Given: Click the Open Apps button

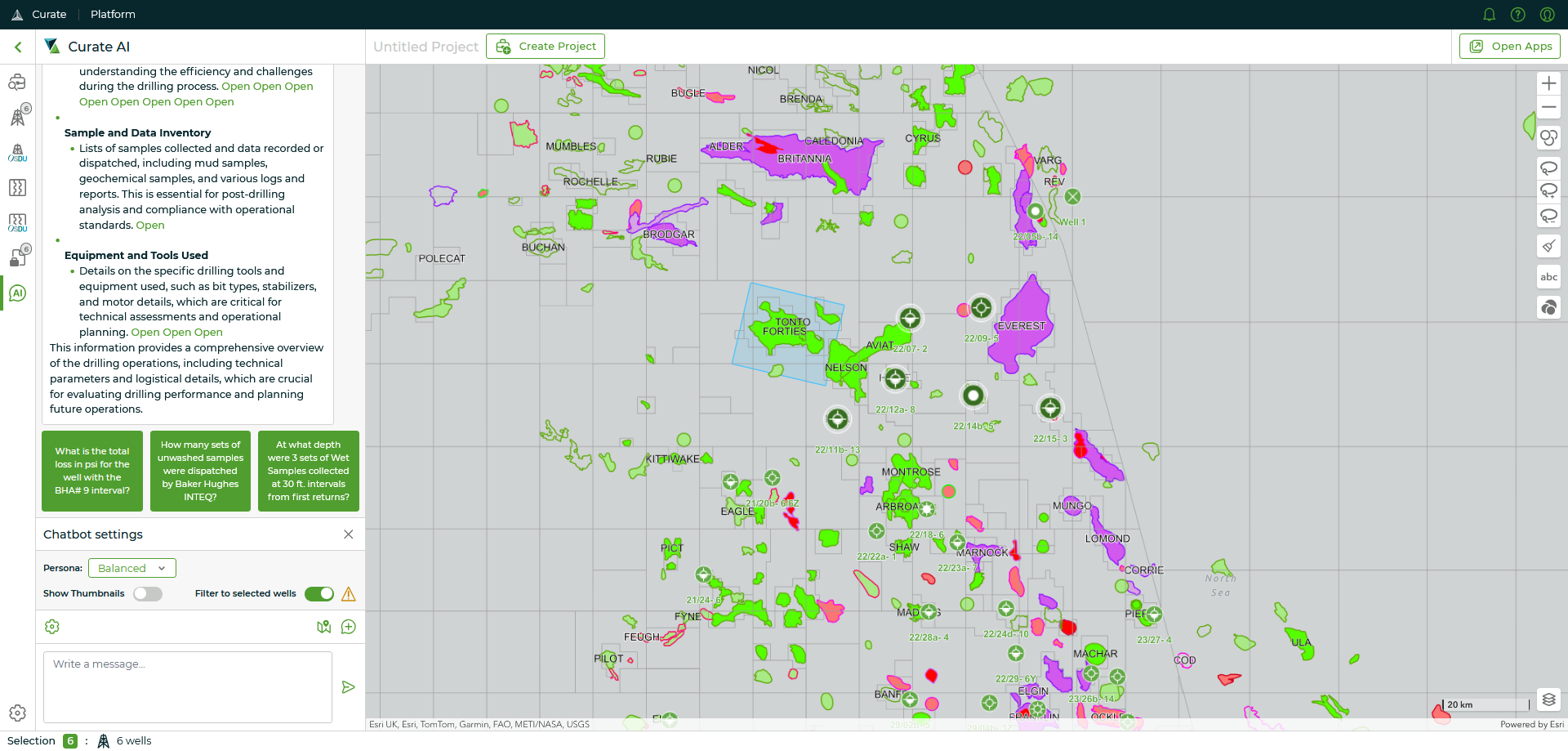Looking at the screenshot, I should pyautogui.click(x=1510, y=47).
